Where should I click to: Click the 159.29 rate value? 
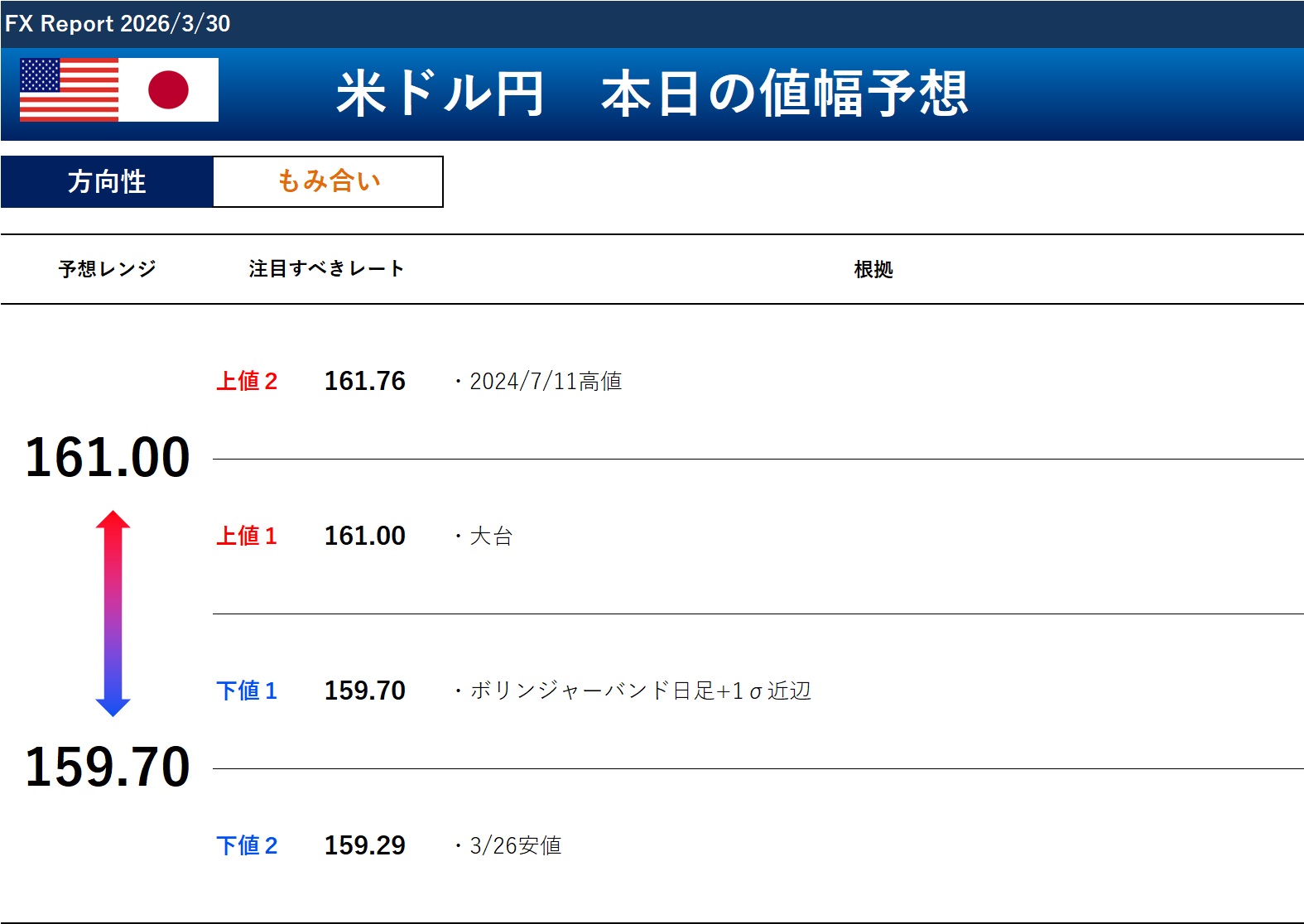[x=364, y=845]
